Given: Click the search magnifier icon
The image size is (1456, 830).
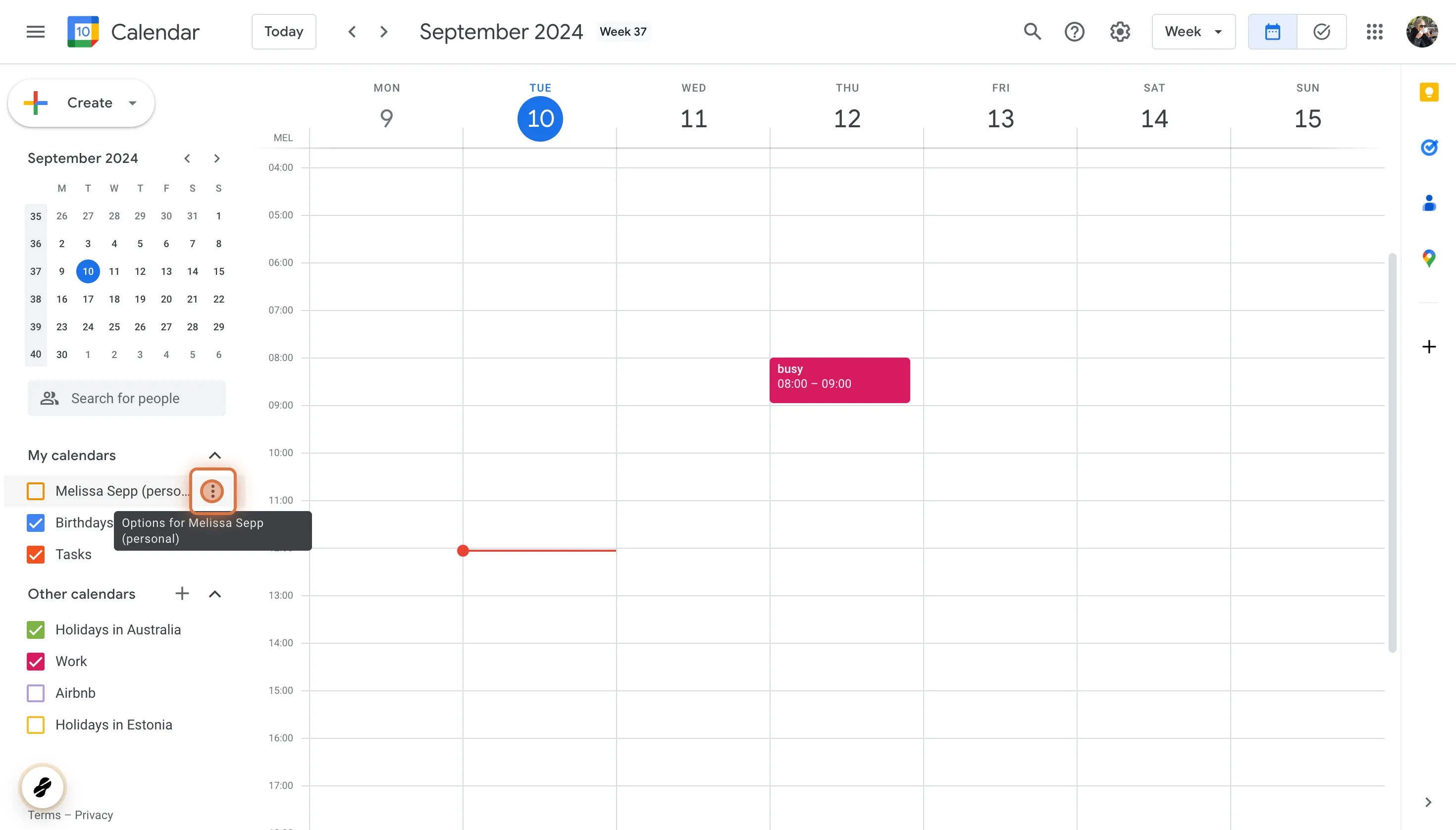Looking at the screenshot, I should (1032, 32).
